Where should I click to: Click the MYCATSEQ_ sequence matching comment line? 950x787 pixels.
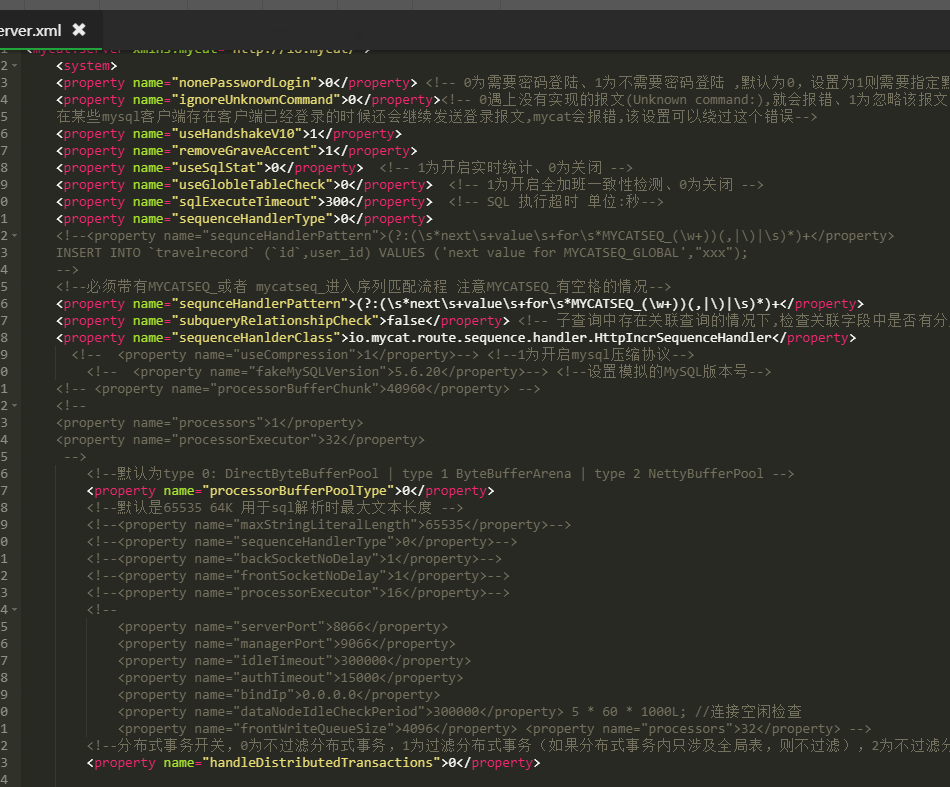click(x=364, y=286)
